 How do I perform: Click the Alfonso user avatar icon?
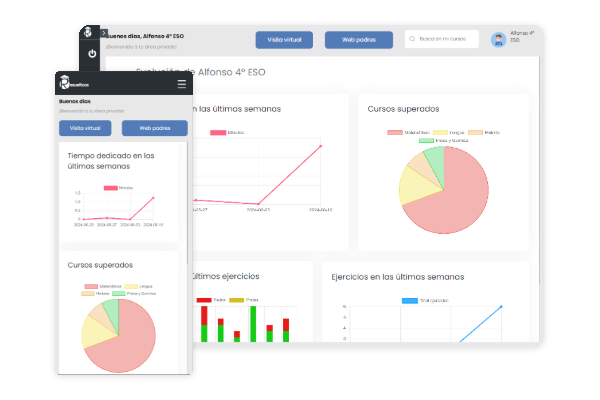498,40
